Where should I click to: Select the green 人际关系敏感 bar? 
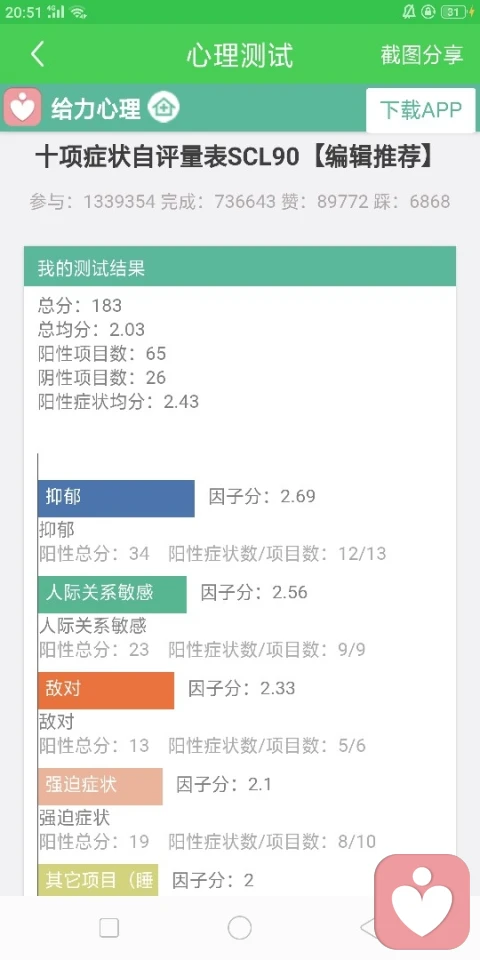[112, 594]
